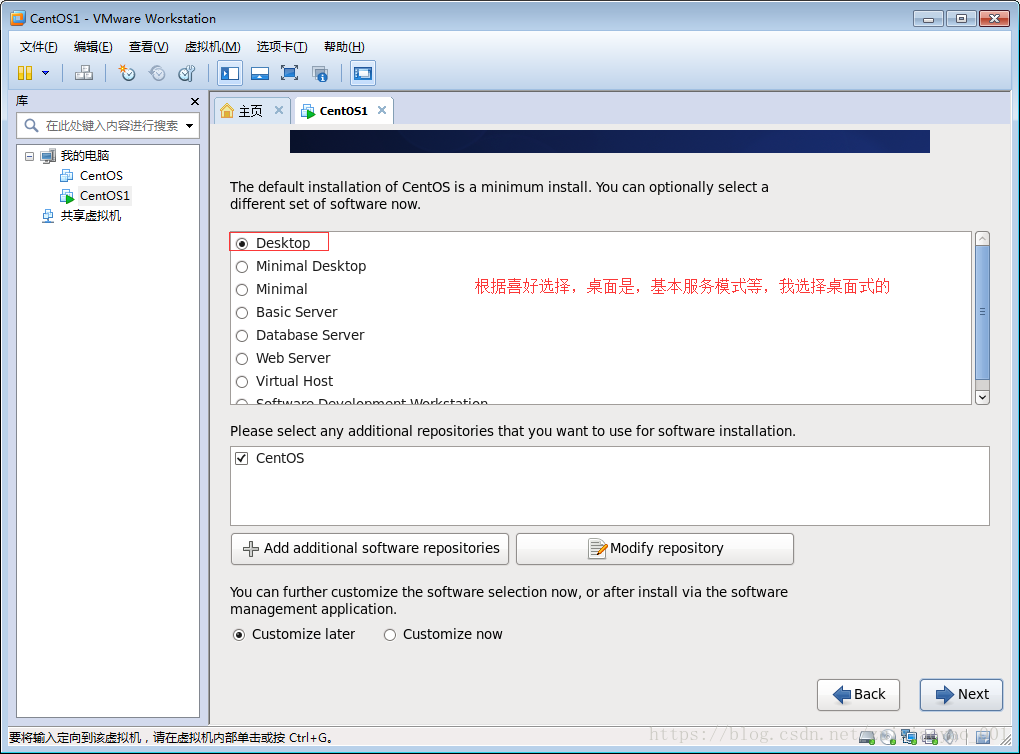
Task: Enter full screen mode icon
Action: 289,73
